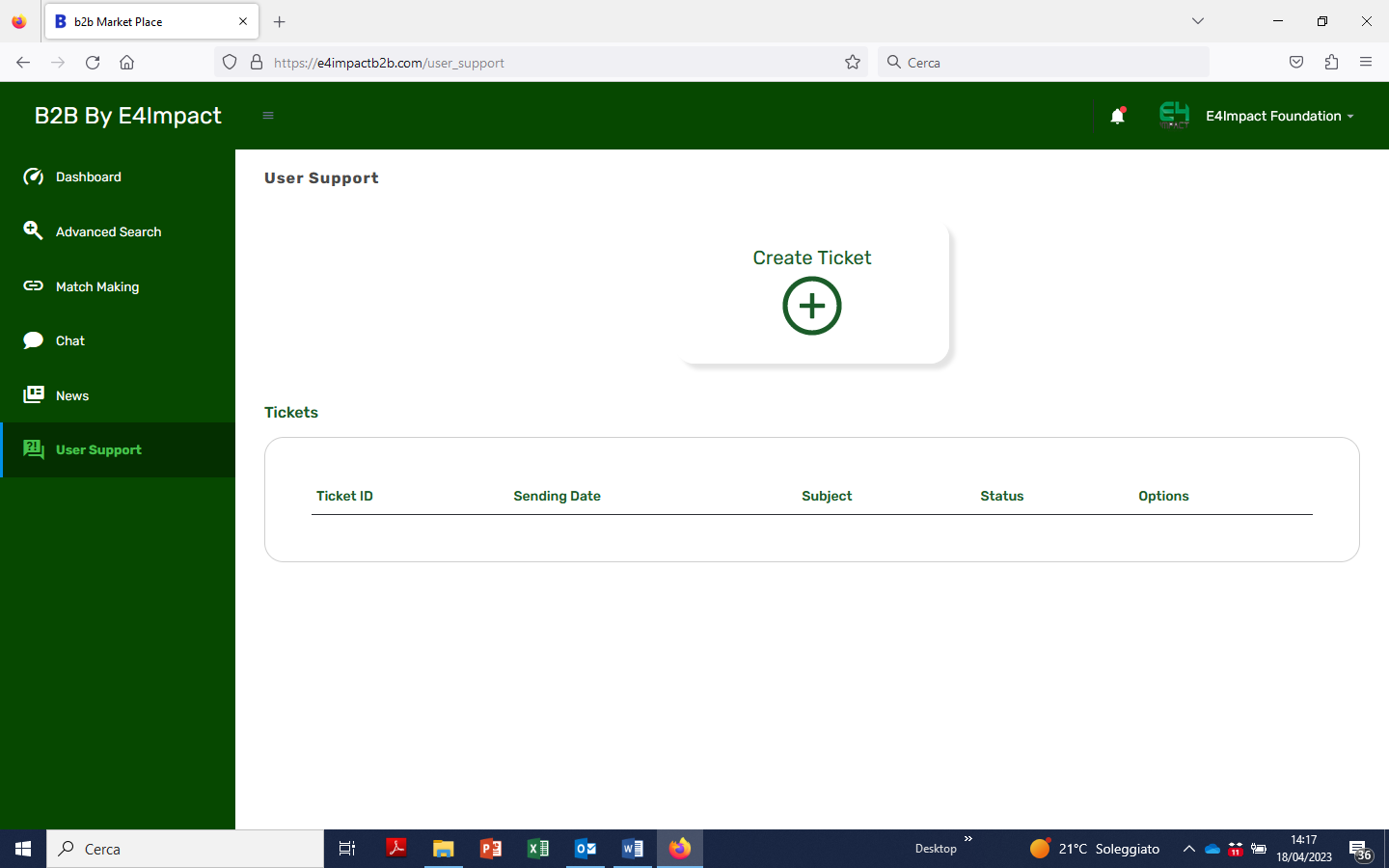The image size is (1389, 868).
Task: Click the browser URL address bar
Action: pyautogui.click(x=540, y=63)
